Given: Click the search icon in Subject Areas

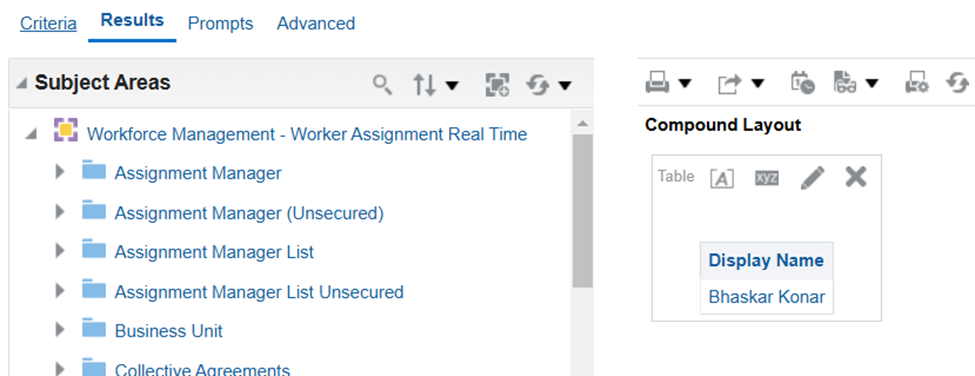Looking at the screenshot, I should click(x=382, y=85).
